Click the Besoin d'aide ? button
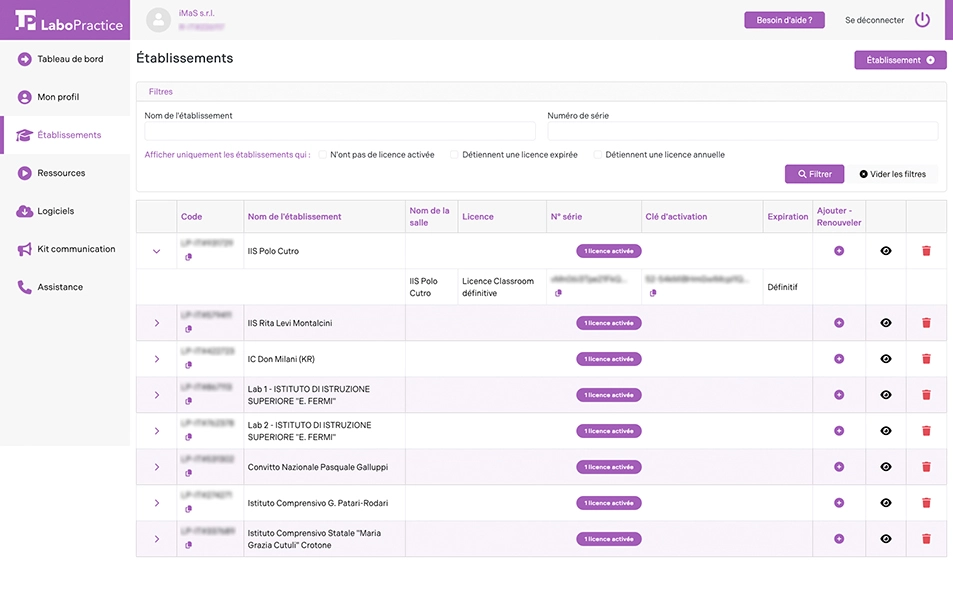 784,20
